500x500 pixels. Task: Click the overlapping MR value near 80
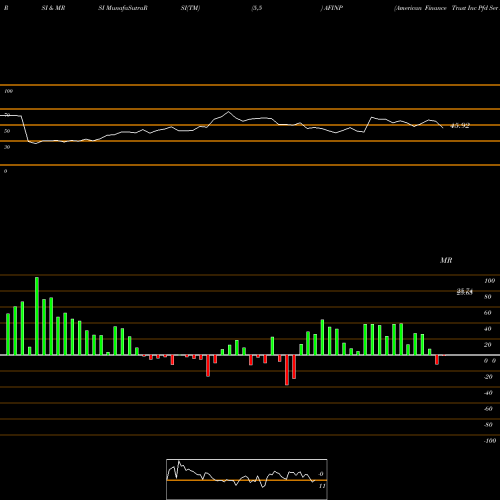465,292
